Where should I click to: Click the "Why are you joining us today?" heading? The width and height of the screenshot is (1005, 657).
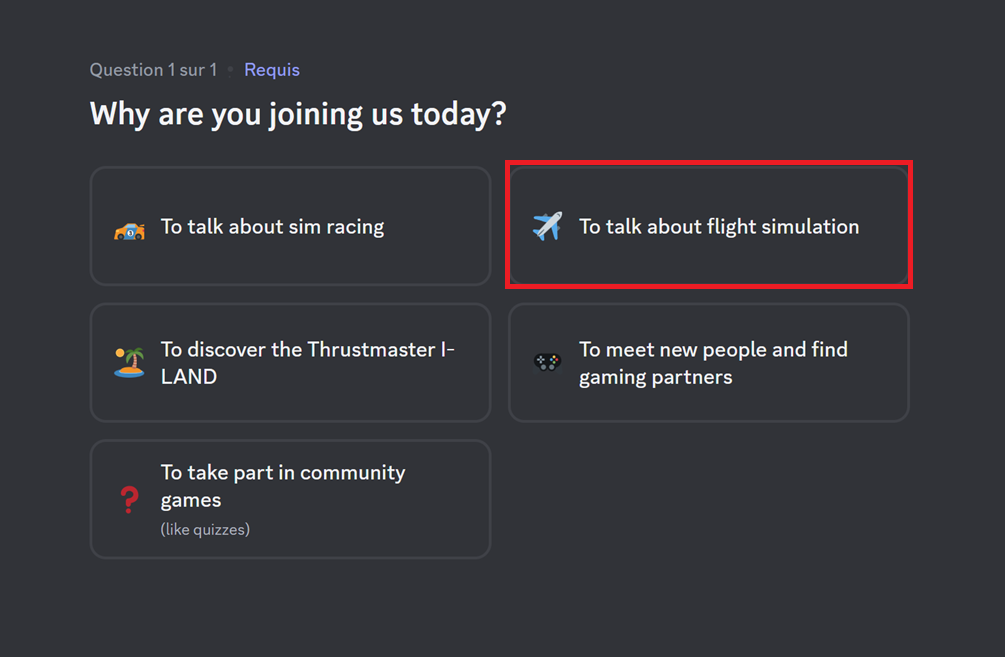tap(298, 114)
